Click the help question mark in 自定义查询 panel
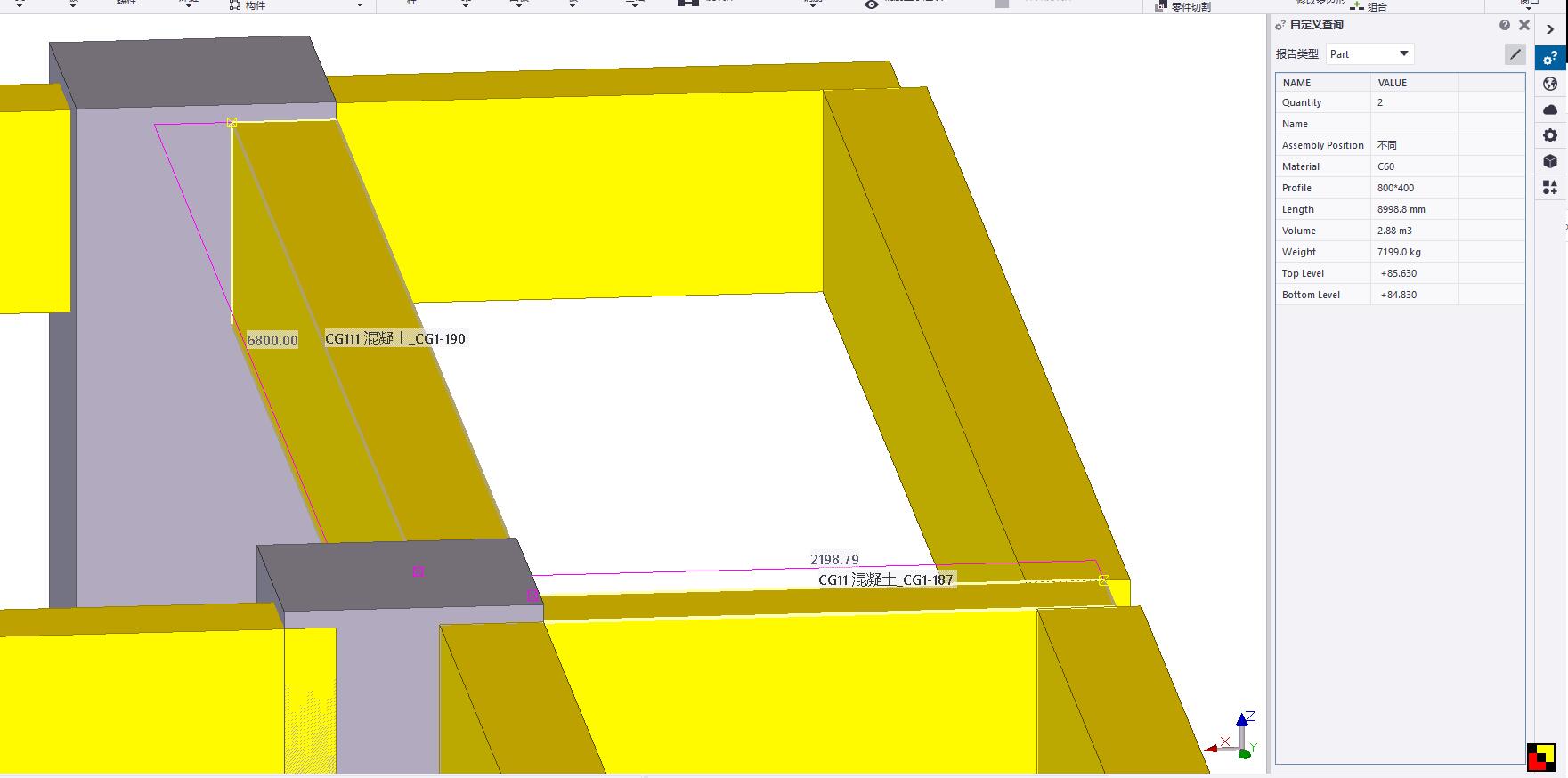This screenshot has height=778, width=1568. coord(1505,25)
